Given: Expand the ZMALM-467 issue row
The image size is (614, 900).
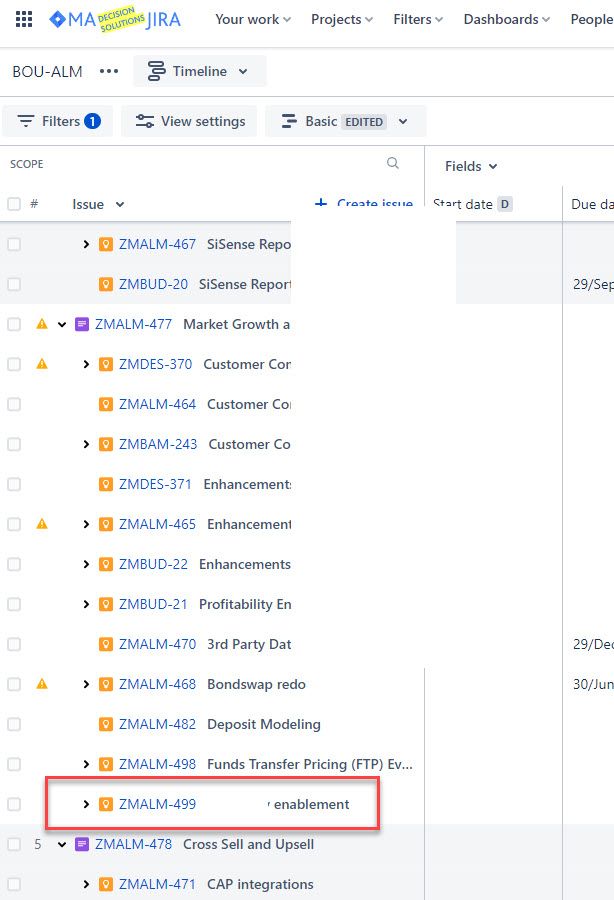Looking at the screenshot, I should point(86,245).
